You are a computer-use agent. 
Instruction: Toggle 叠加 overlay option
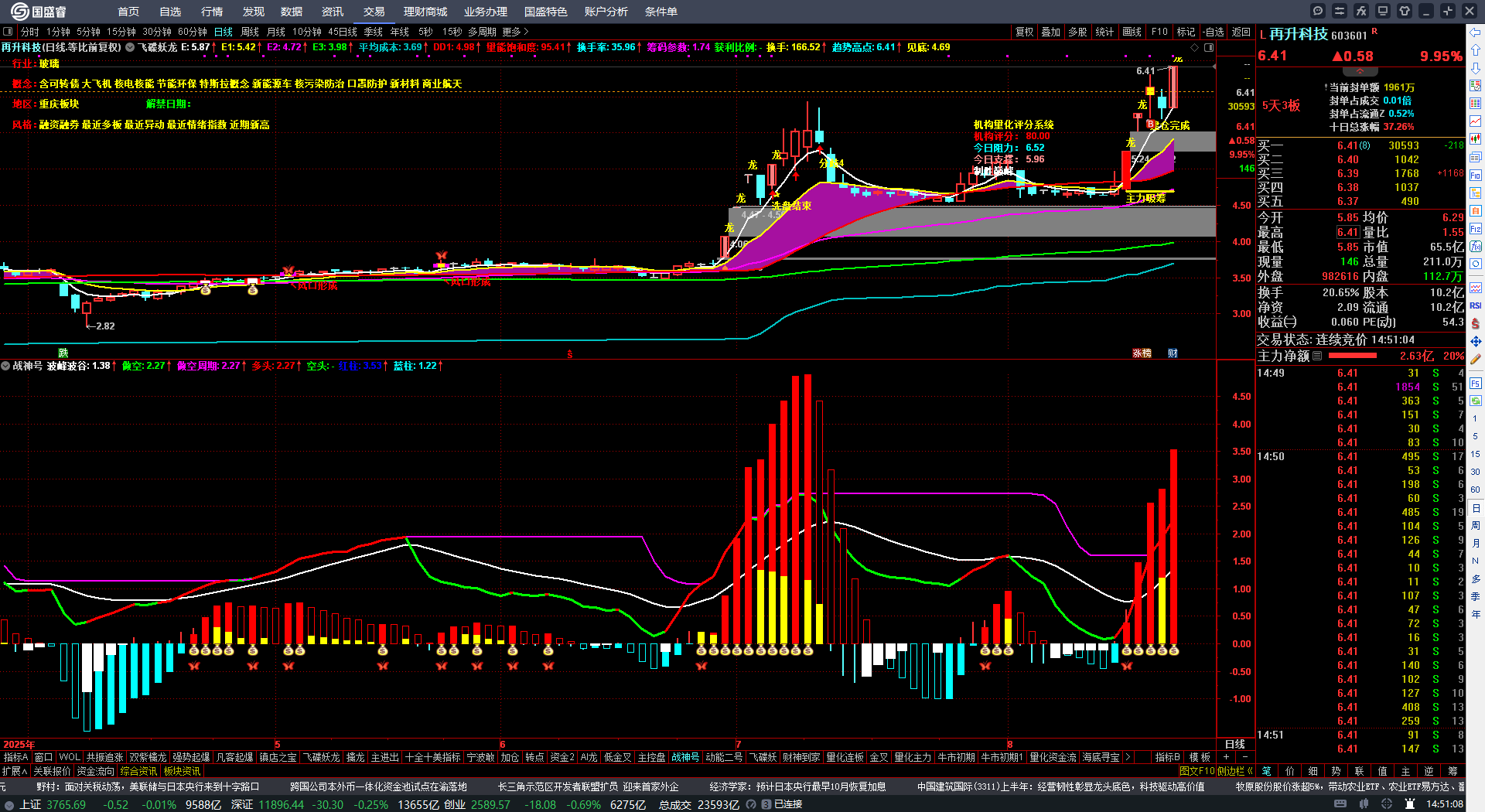pyautogui.click(x=1050, y=32)
